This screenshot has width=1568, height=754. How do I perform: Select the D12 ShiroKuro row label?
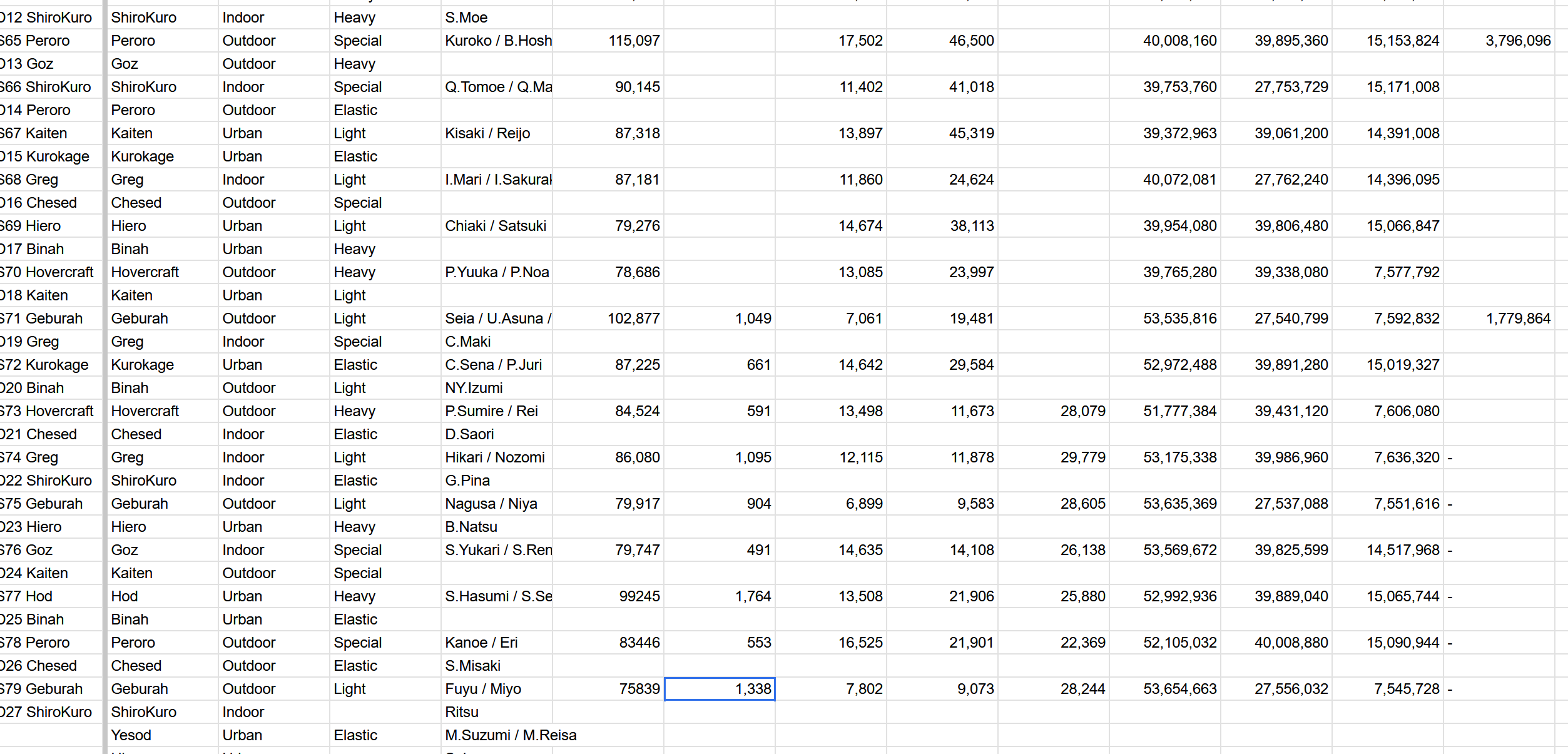coord(47,18)
